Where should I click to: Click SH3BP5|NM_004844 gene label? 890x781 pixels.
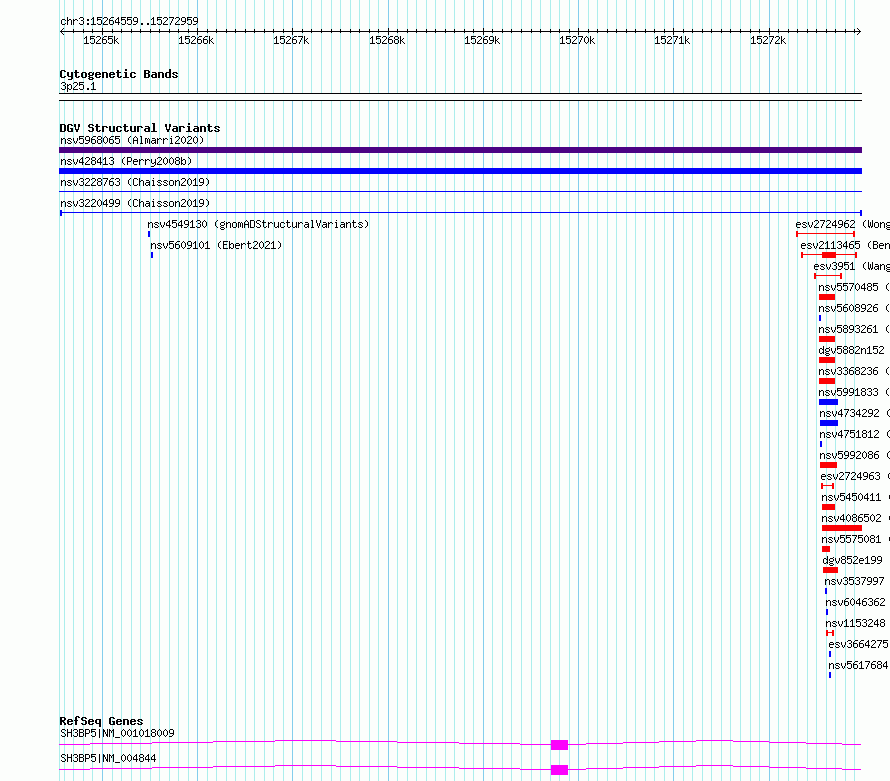point(108,758)
